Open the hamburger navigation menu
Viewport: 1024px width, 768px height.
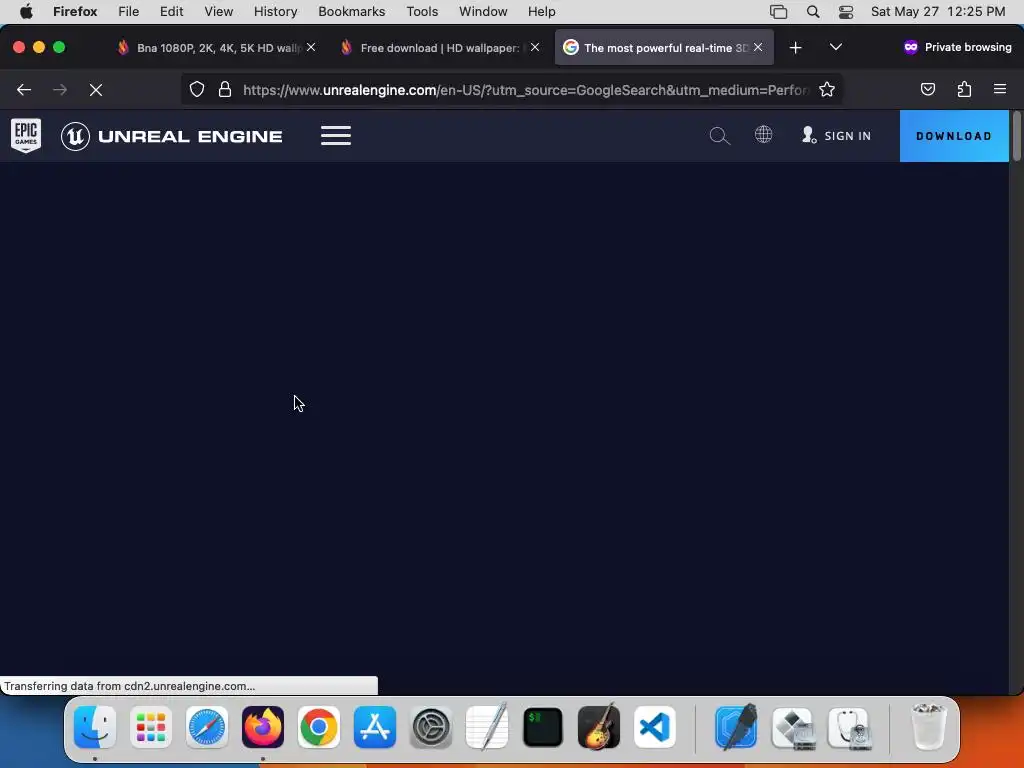click(336, 136)
